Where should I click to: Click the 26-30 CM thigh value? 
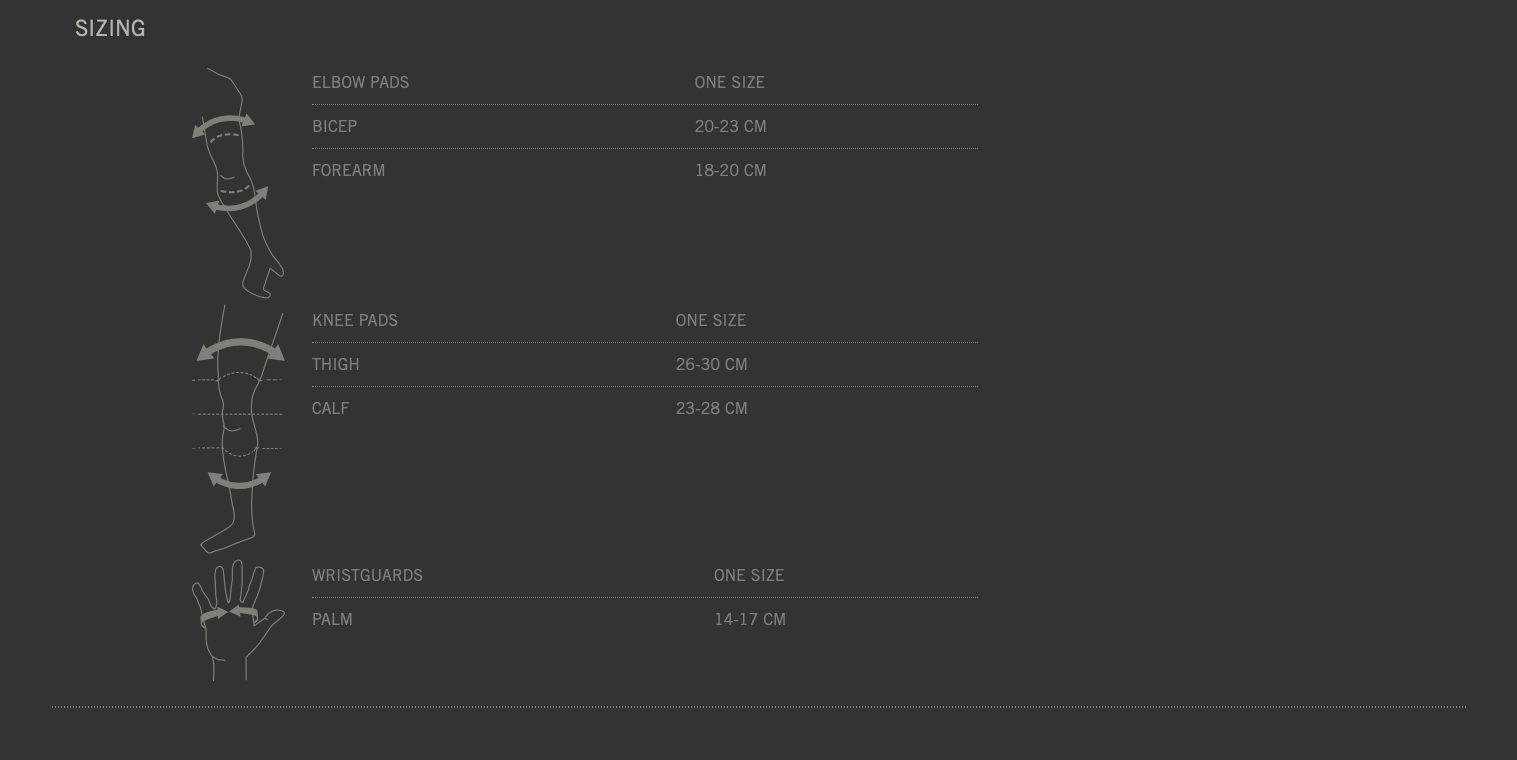(x=711, y=364)
